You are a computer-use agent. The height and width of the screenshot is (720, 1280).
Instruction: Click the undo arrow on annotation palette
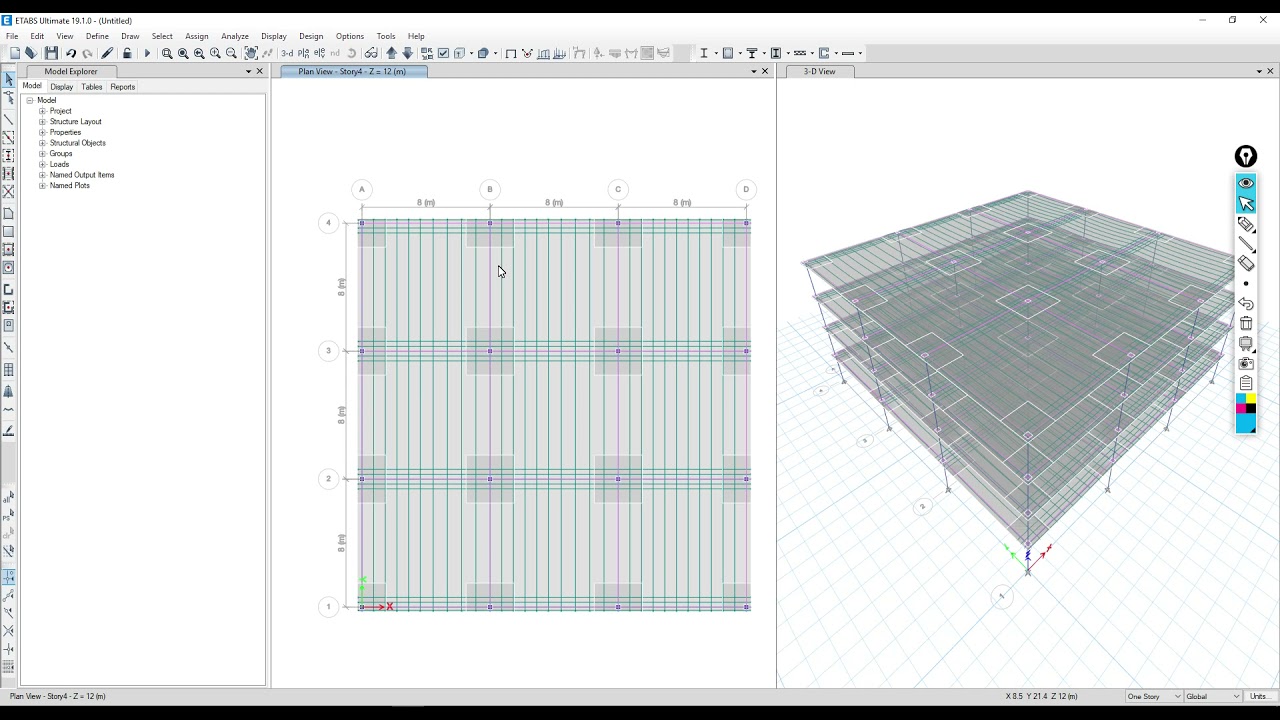1246,303
